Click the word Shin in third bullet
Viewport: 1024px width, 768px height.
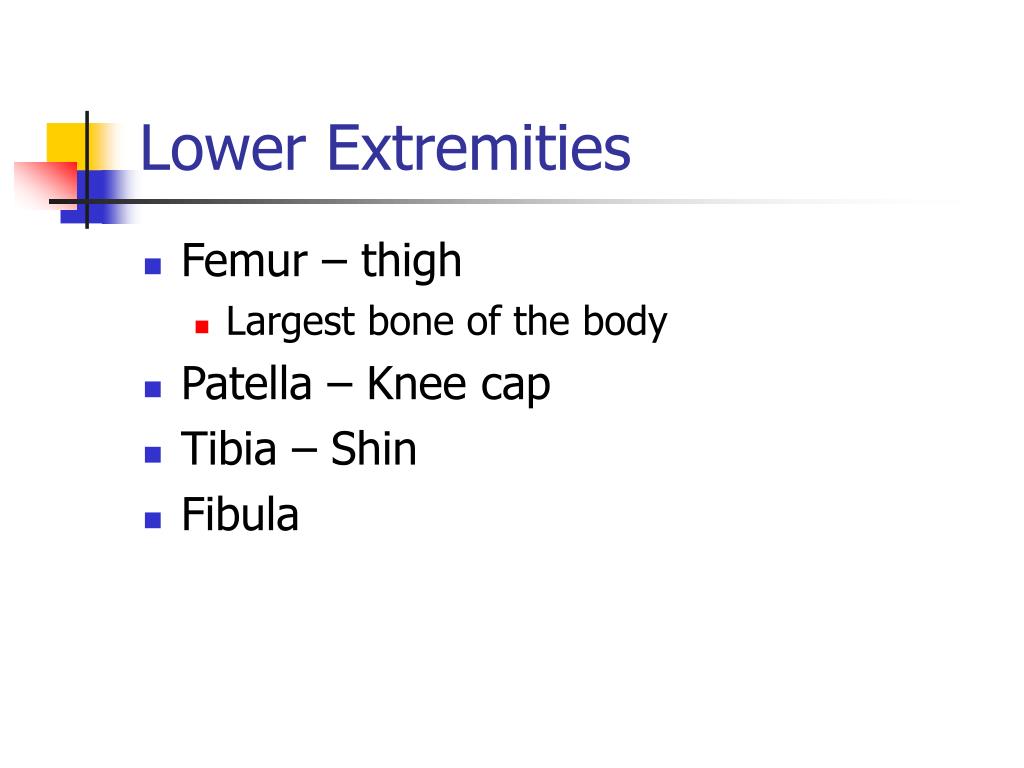pos(374,449)
